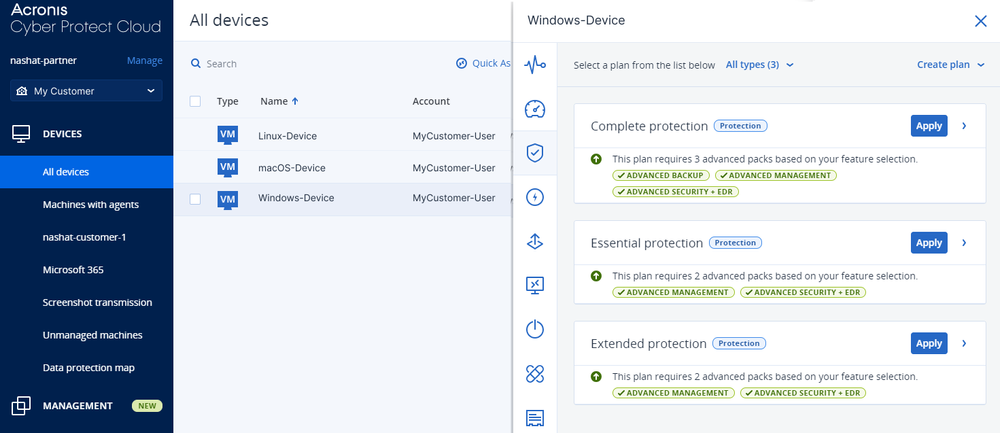The image size is (1000, 433).
Task: Expand the Essential protection plan chevron
Action: (x=964, y=242)
